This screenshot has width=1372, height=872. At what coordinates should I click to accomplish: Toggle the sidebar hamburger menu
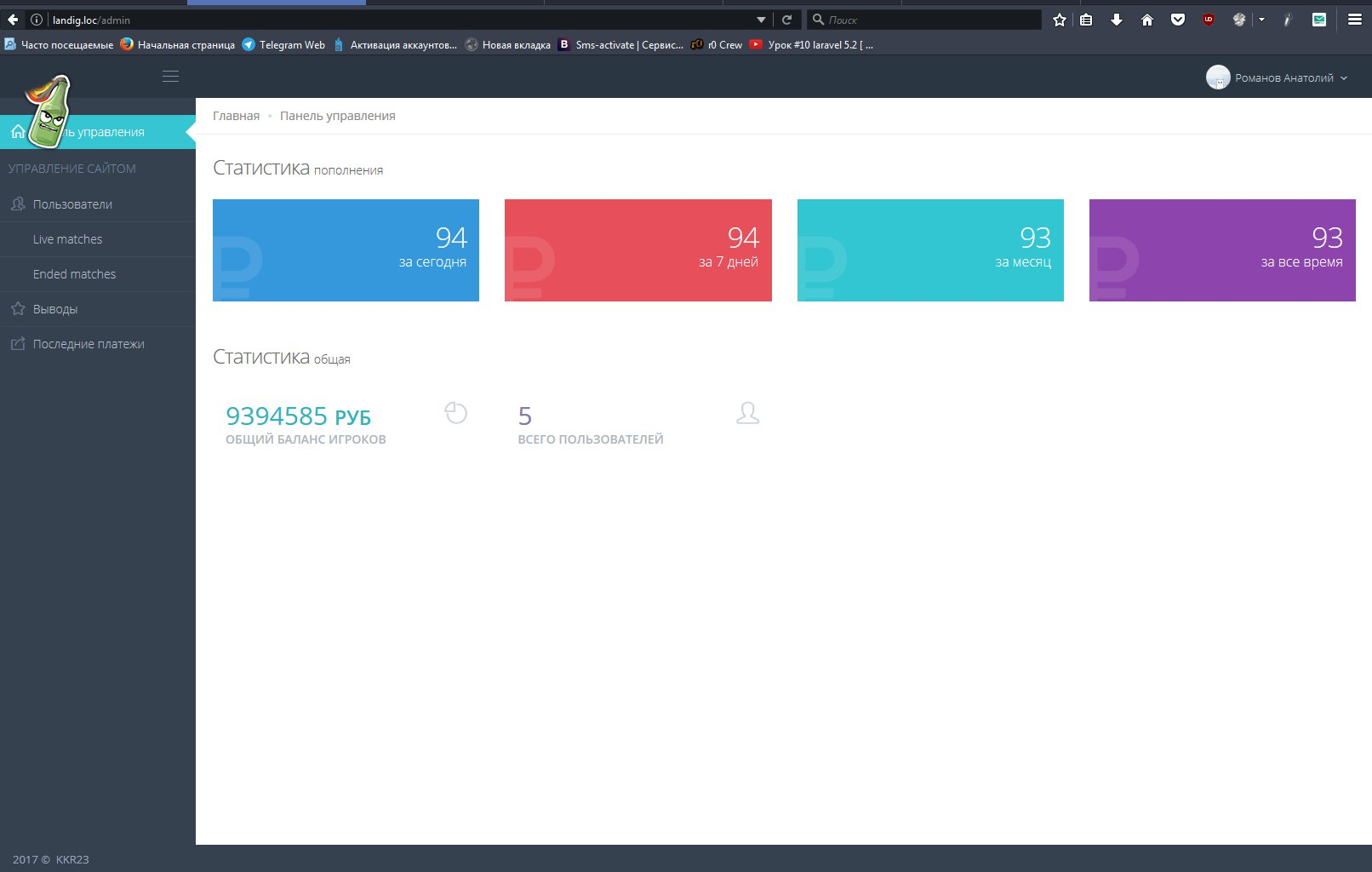[x=170, y=77]
